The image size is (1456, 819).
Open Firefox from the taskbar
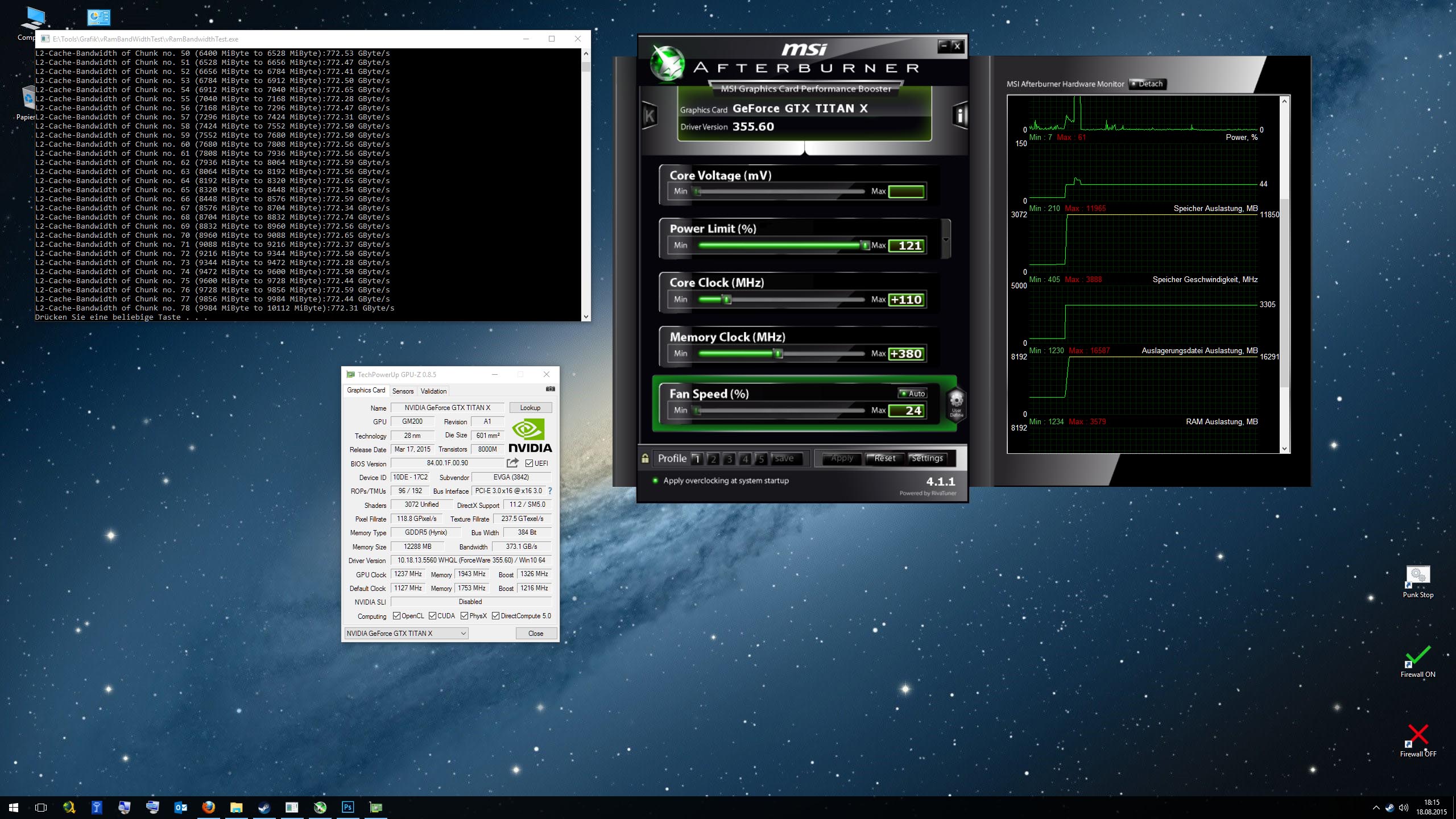pos(208,807)
